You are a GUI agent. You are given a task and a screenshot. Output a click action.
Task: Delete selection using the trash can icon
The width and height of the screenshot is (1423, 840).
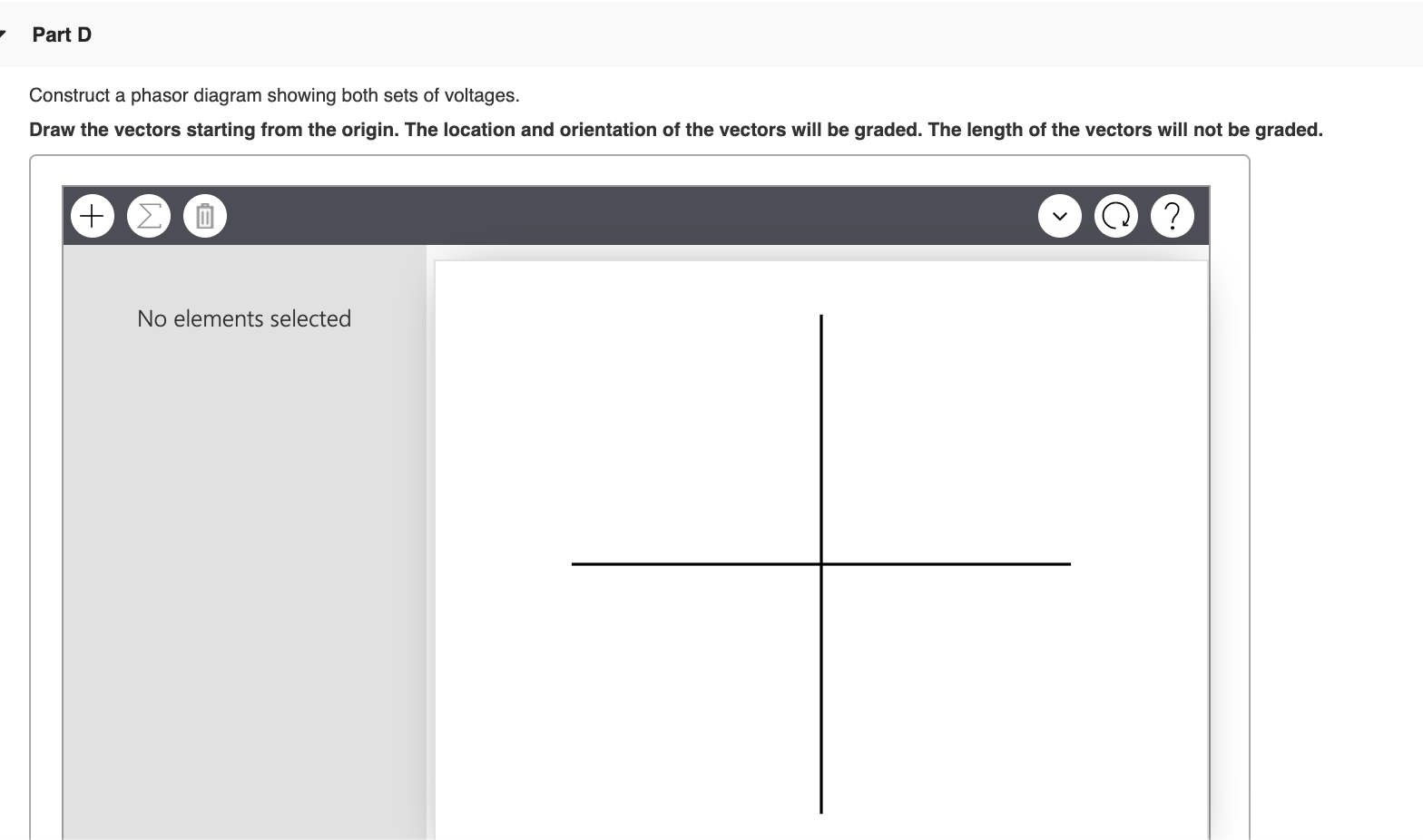pyautogui.click(x=204, y=216)
